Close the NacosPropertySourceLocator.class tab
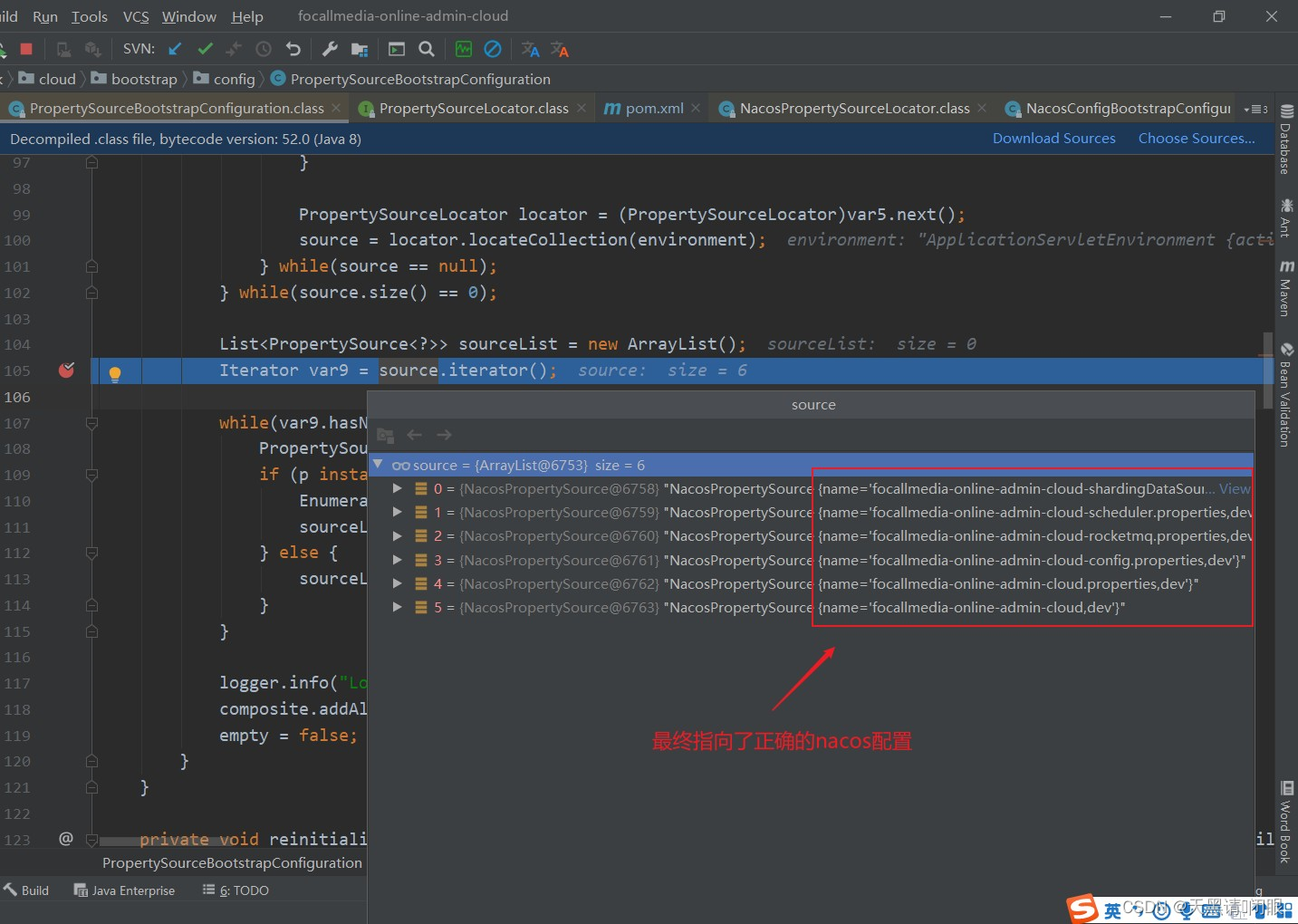The height and width of the screenshot is (924, 1298). (982, 108)
